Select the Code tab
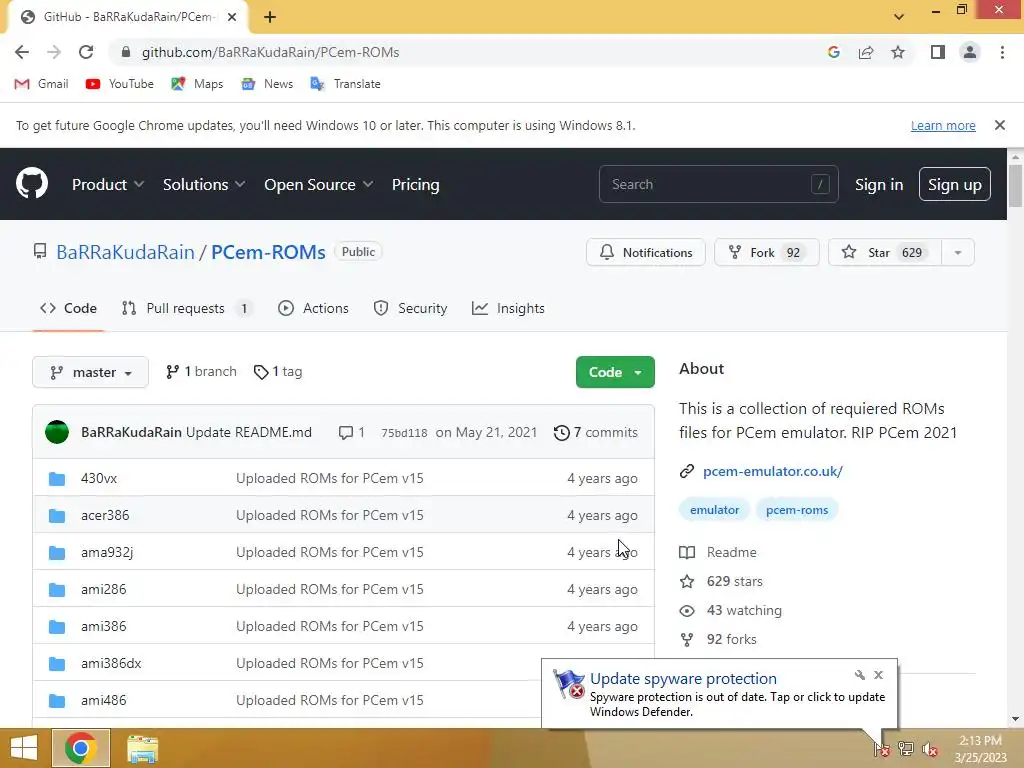Viewport: 1024px width, 768px height. (x=68, y=308)
